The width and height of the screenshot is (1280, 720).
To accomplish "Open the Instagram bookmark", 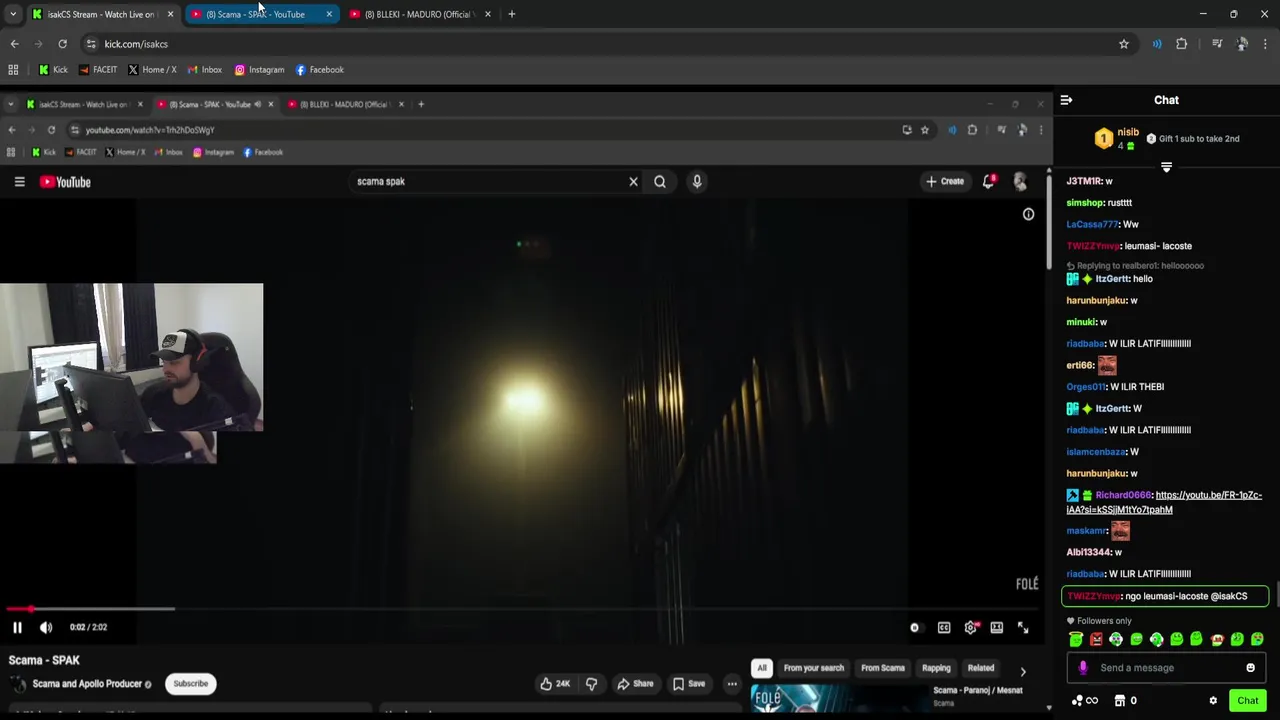I will tap(260, 70).
